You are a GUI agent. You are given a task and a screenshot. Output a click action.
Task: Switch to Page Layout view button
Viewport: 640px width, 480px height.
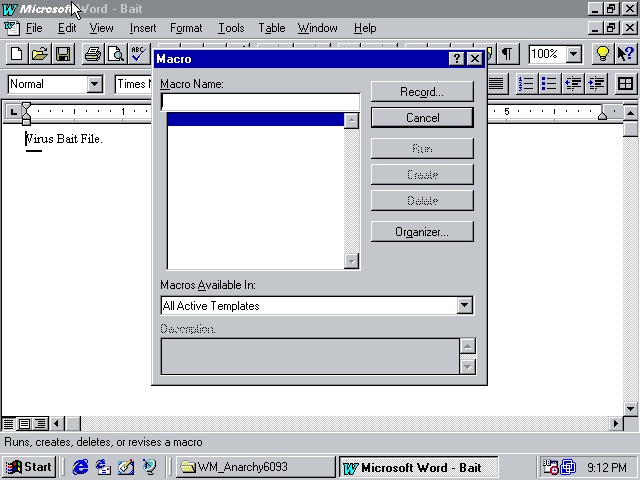pyautogui.click(x=25, y=424)
